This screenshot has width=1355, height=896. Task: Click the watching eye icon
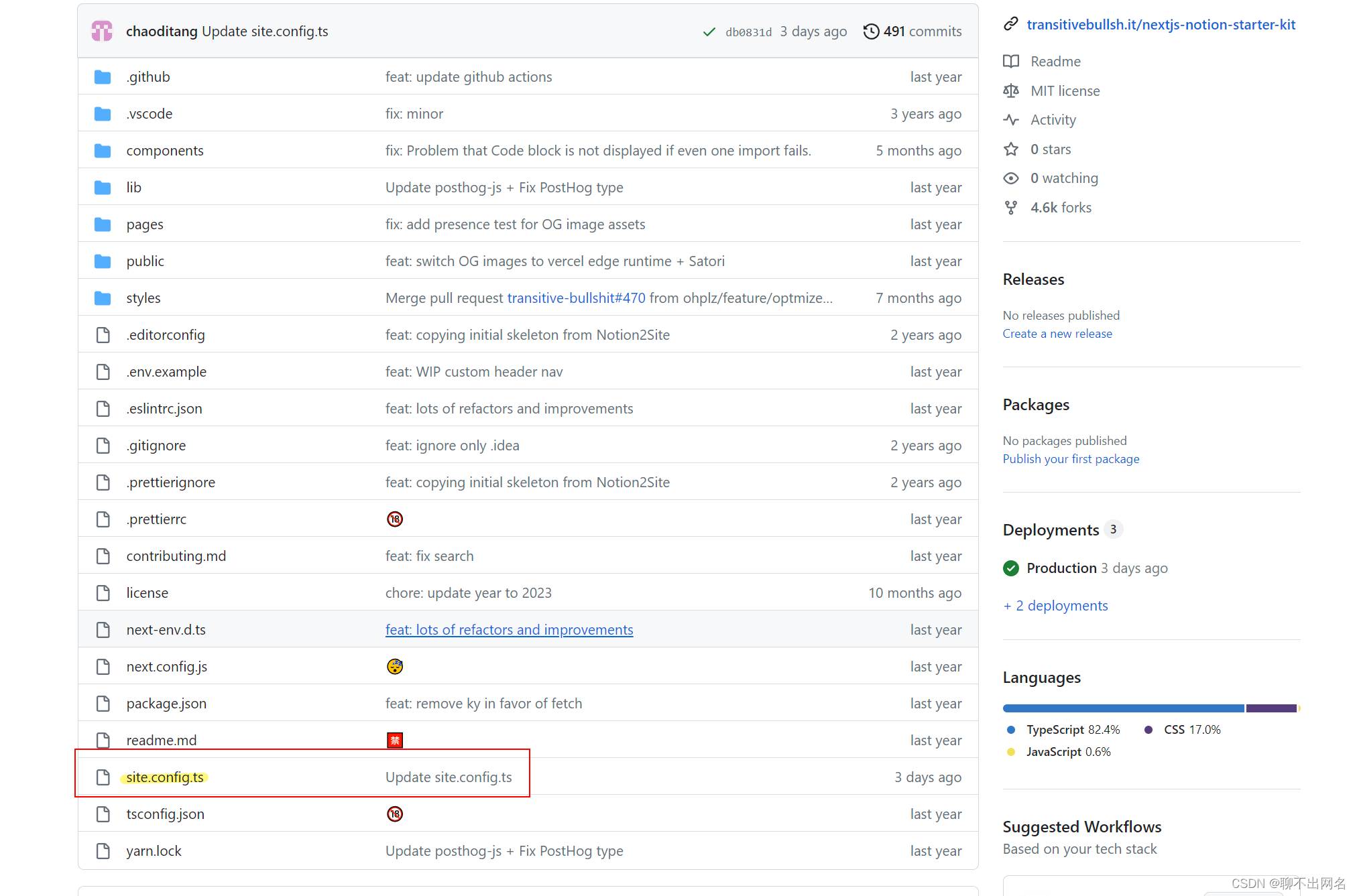1010,178
